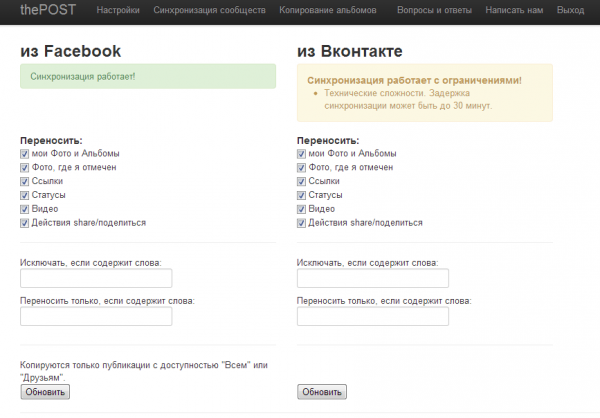
Task: Click Обновить button under Facebook column
Action: pyautogui.click(x=45, y=392)
